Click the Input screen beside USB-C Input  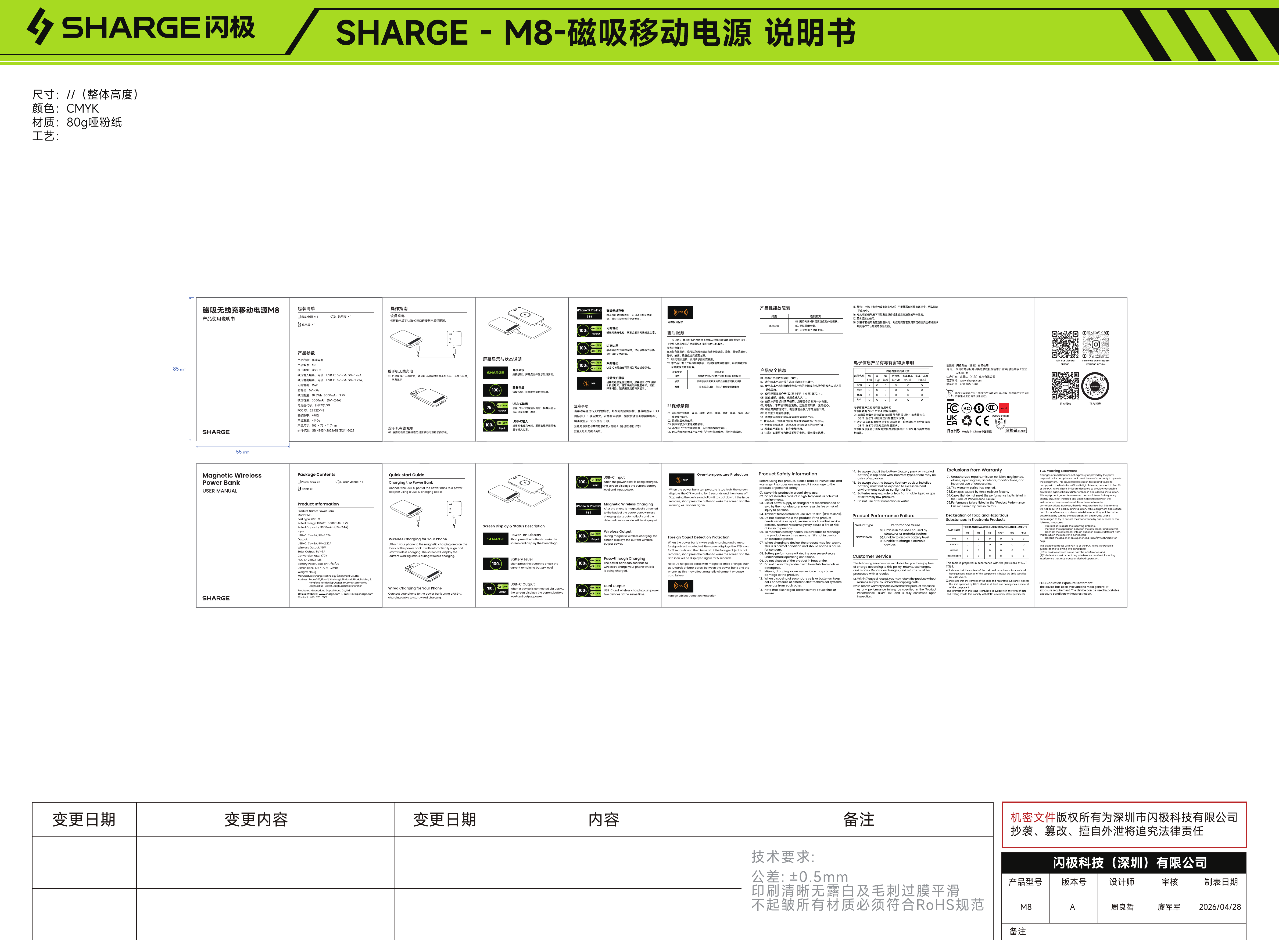pyautogui.click(x=589, y=482)
